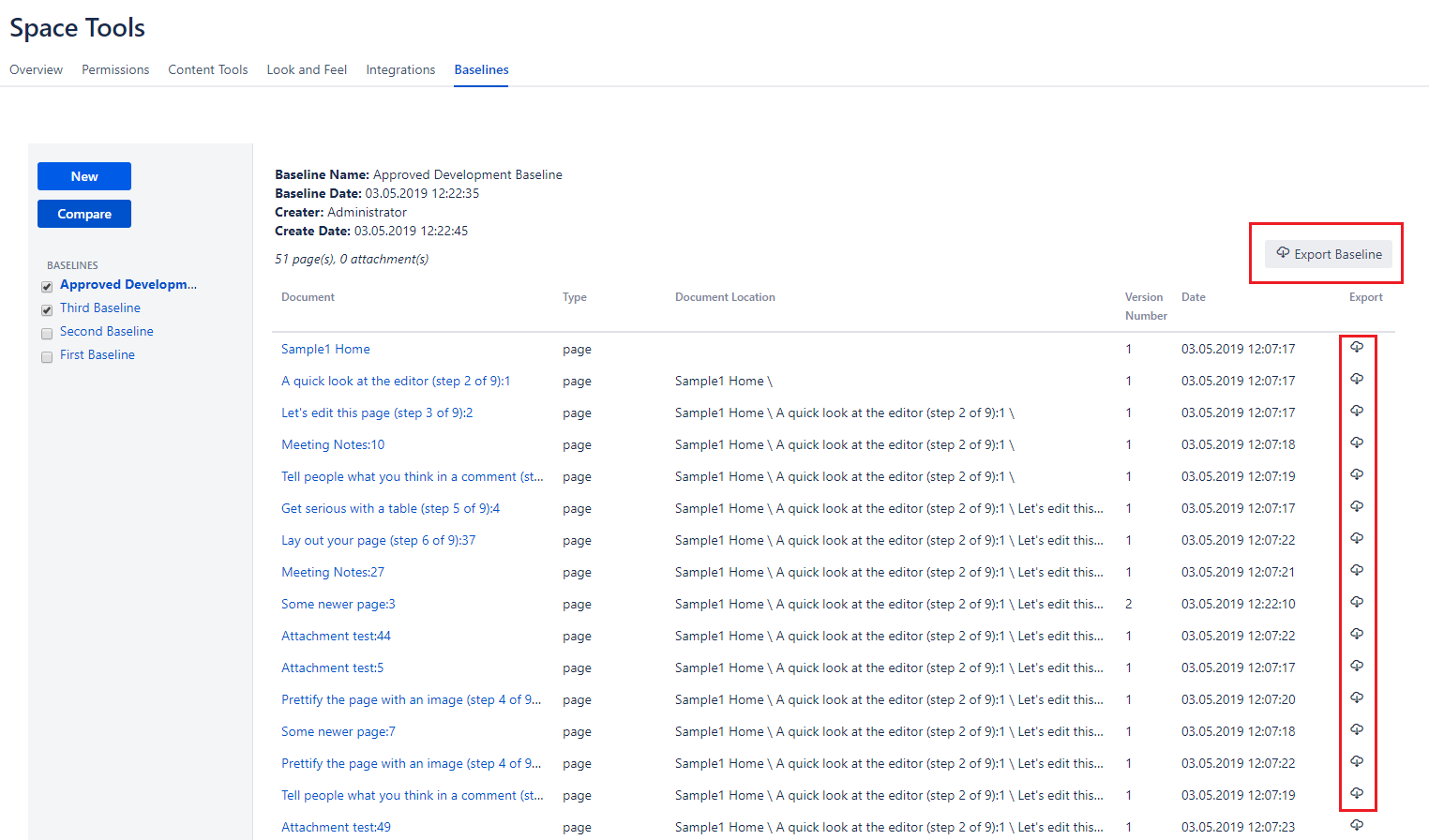
Task: Export the Attachment test:5 page
Action: click(x=1356, y=667)
